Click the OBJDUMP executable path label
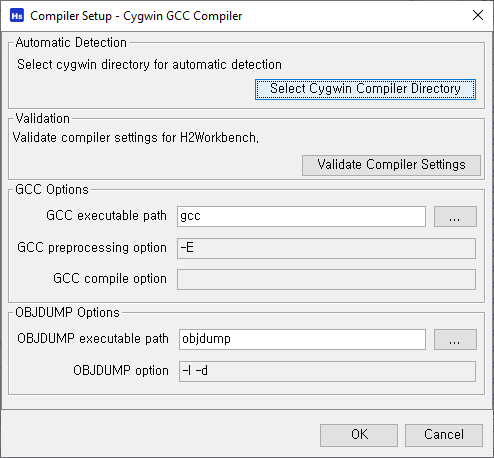The width and height of the screenshot is (494, 458). click(x=93, y=339)
